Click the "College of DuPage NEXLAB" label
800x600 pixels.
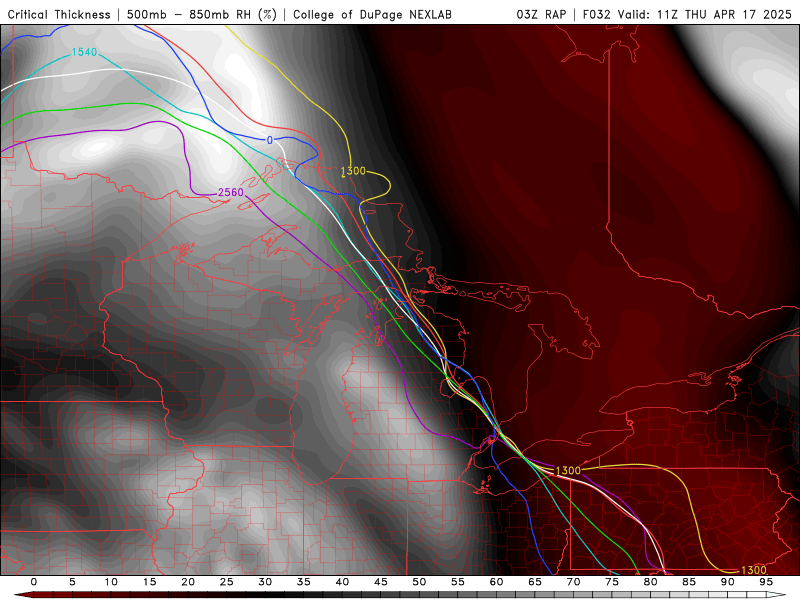coord(372,14)
